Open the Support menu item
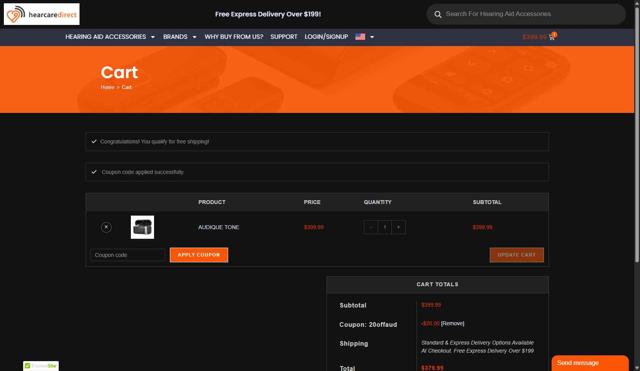 tap(284, 37)
